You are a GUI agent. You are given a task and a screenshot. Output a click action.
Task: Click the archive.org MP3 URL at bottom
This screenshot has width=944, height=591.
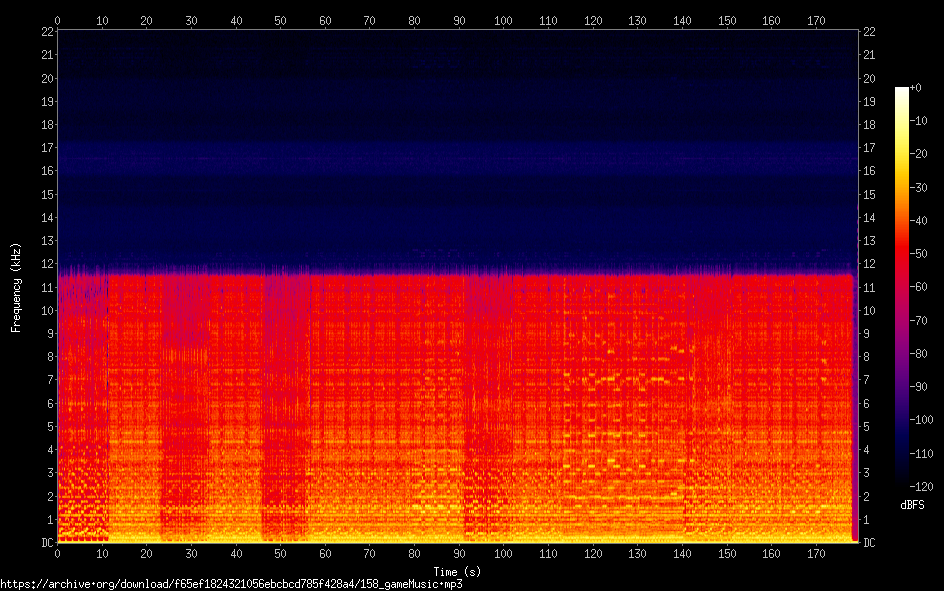231,583
